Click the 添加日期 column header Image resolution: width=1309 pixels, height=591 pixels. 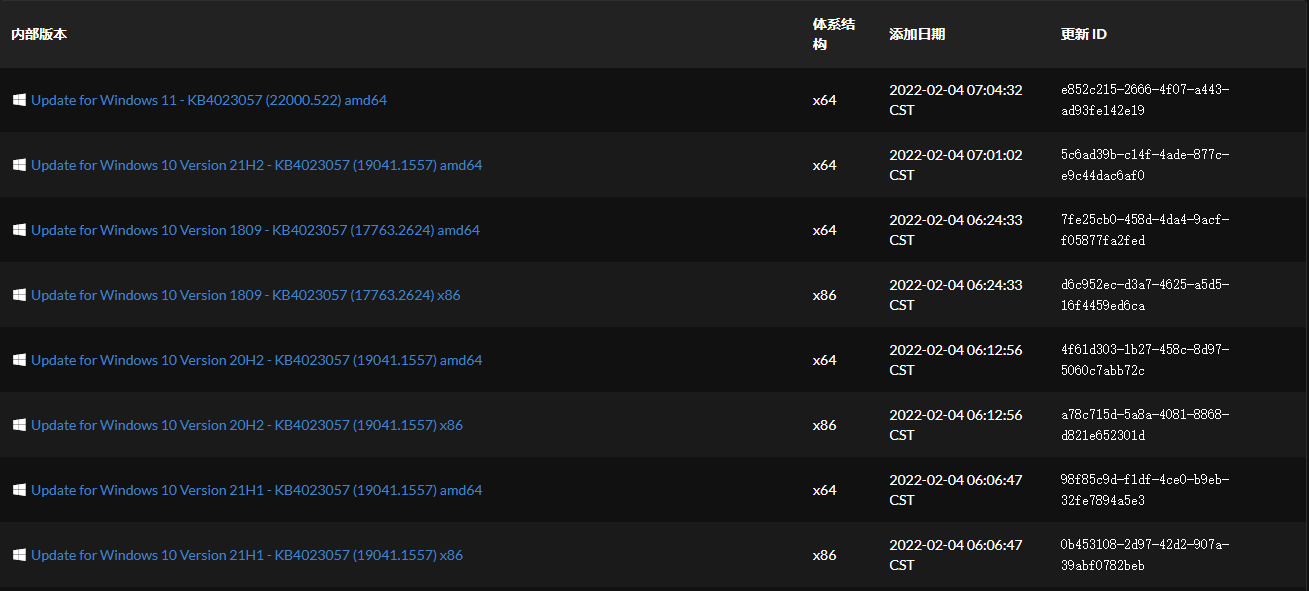point(917,34)
